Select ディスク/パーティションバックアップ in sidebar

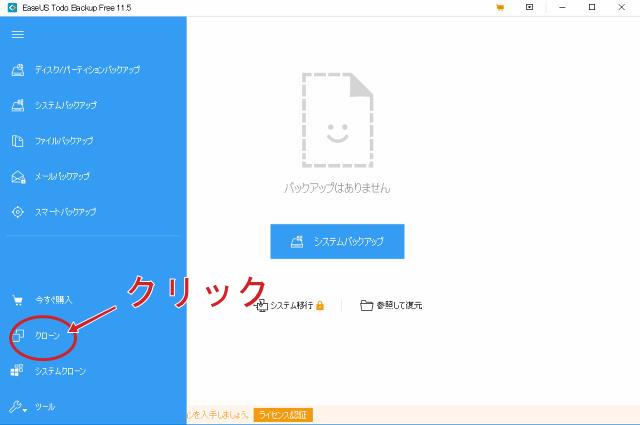click(87, 70)
